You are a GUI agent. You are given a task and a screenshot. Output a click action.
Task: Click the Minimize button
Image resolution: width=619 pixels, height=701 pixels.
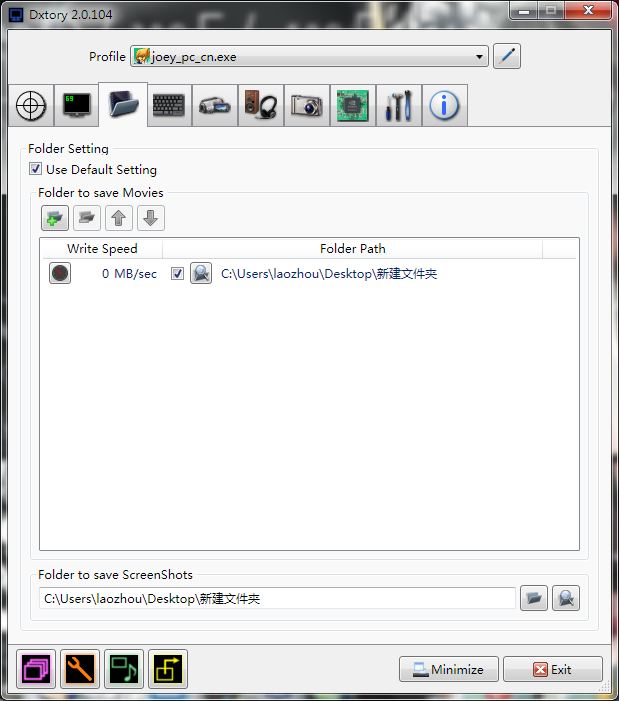point(449,669)
